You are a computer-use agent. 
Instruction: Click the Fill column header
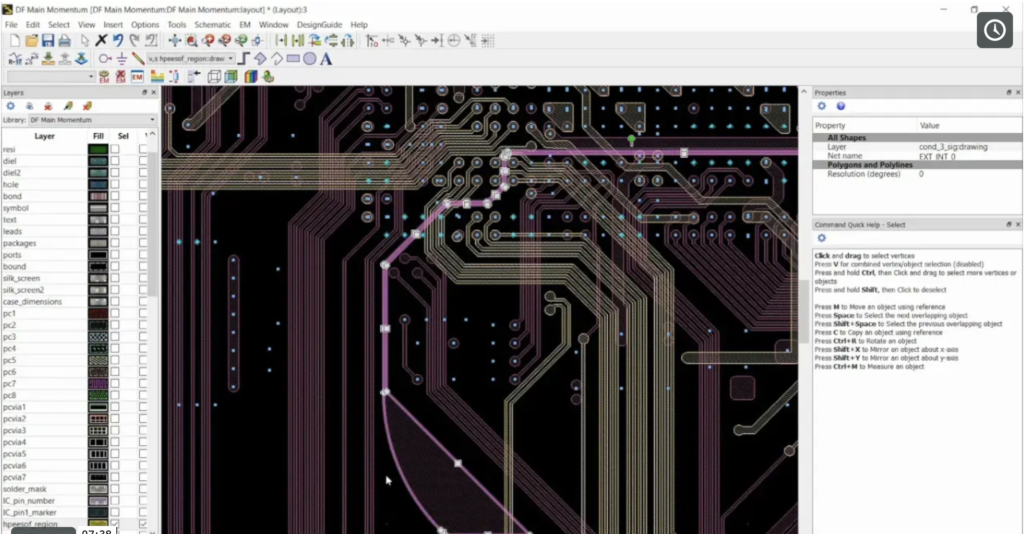[98, 136]
